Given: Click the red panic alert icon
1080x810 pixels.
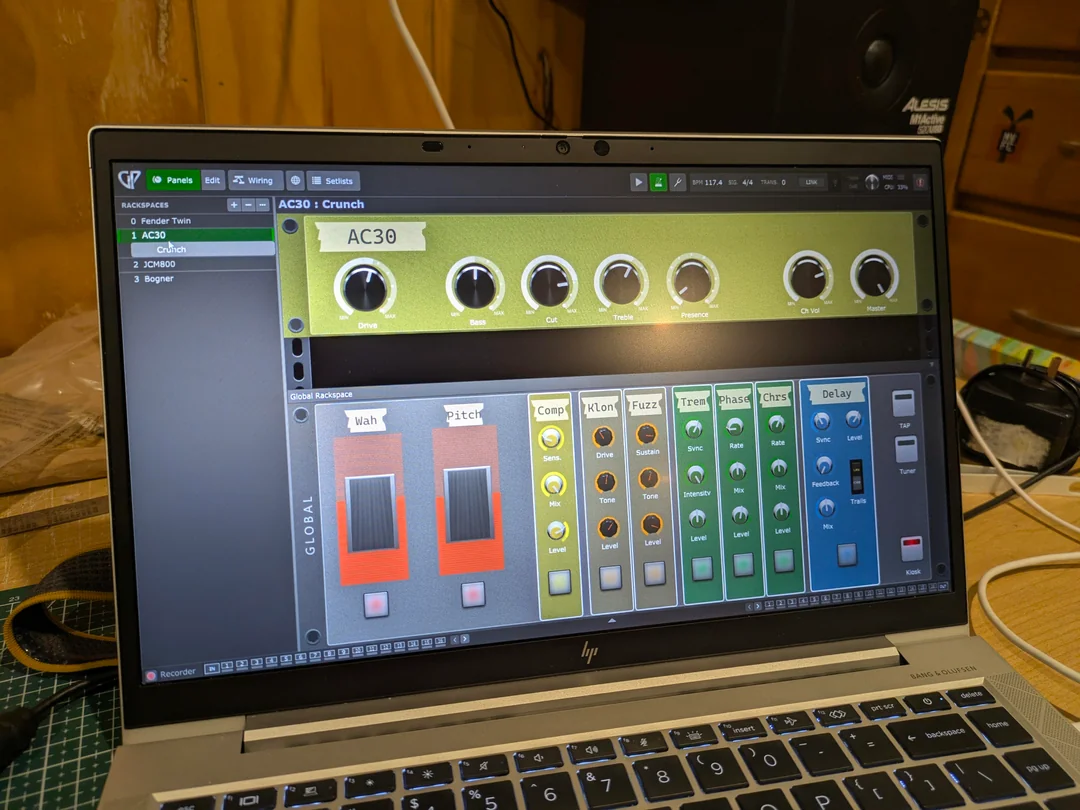Looking at the screenshot, I should [920, 182].
